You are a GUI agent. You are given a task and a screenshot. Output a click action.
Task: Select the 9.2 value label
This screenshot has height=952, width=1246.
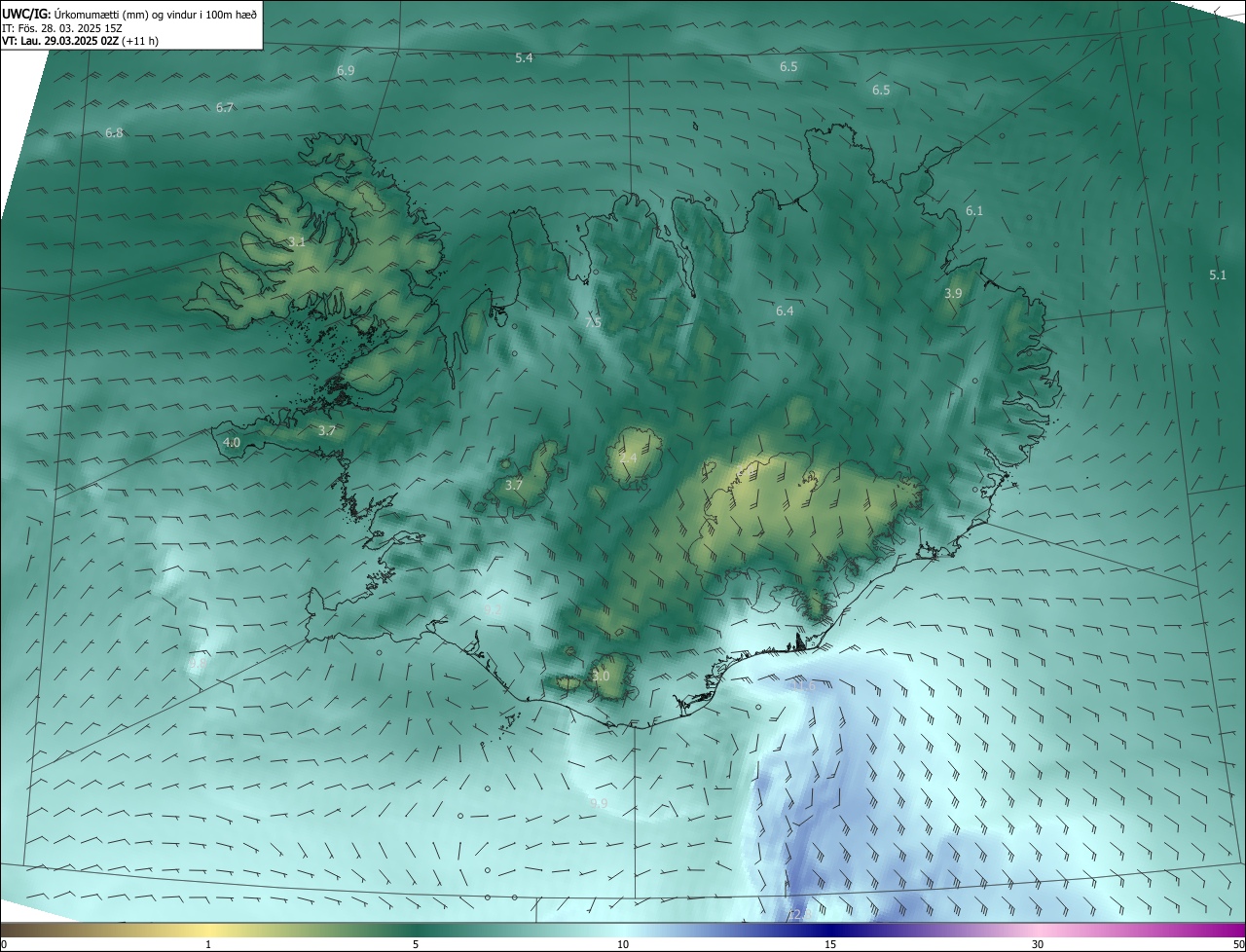pyautogui.click(x=493, y=610)
